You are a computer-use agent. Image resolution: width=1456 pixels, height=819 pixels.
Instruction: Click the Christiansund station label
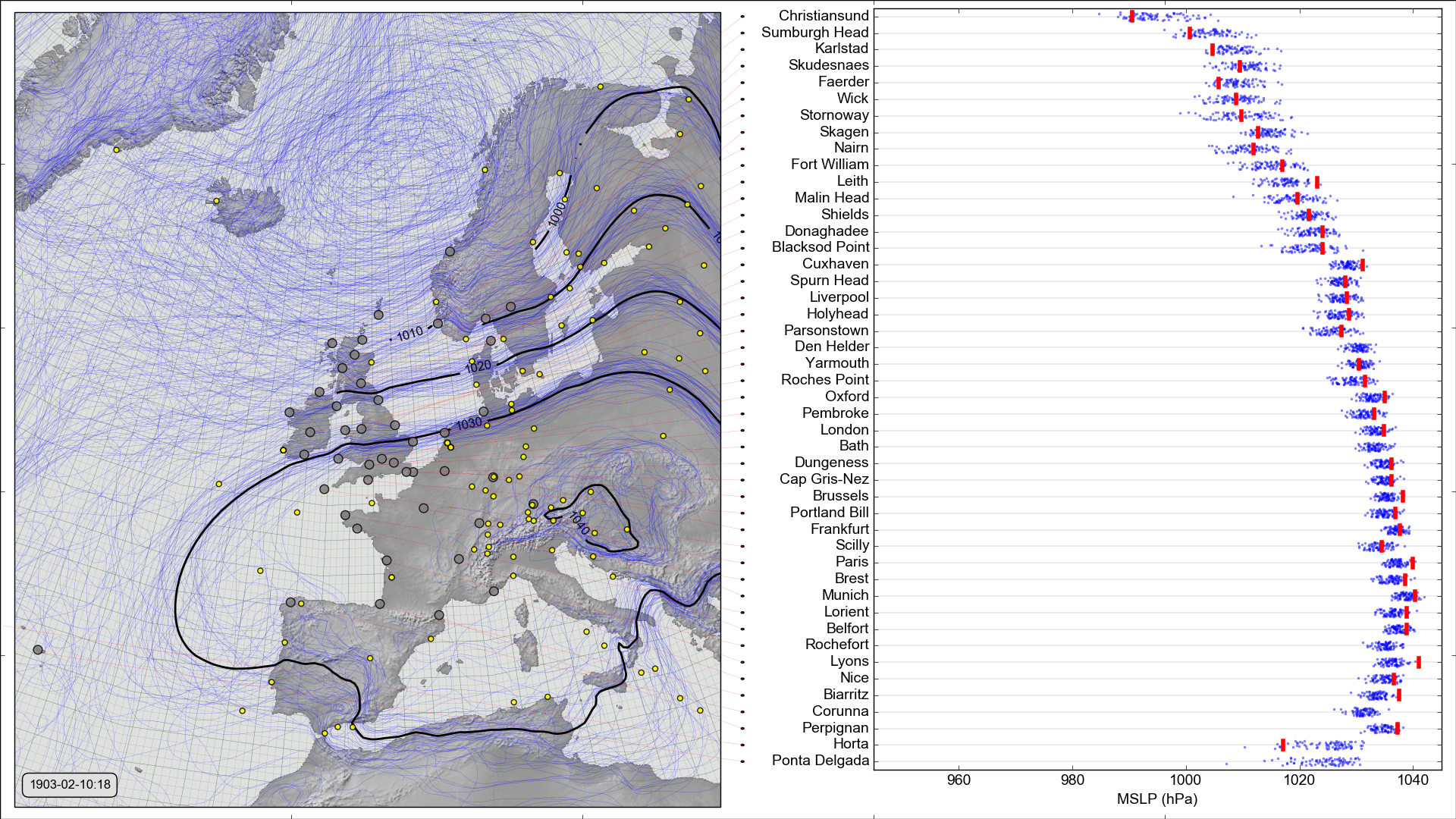tap(824, 16)
